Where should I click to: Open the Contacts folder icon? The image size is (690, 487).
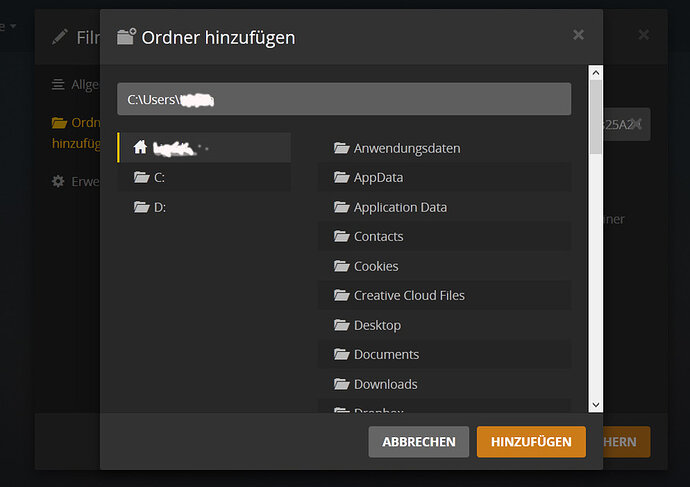[341, 236]
